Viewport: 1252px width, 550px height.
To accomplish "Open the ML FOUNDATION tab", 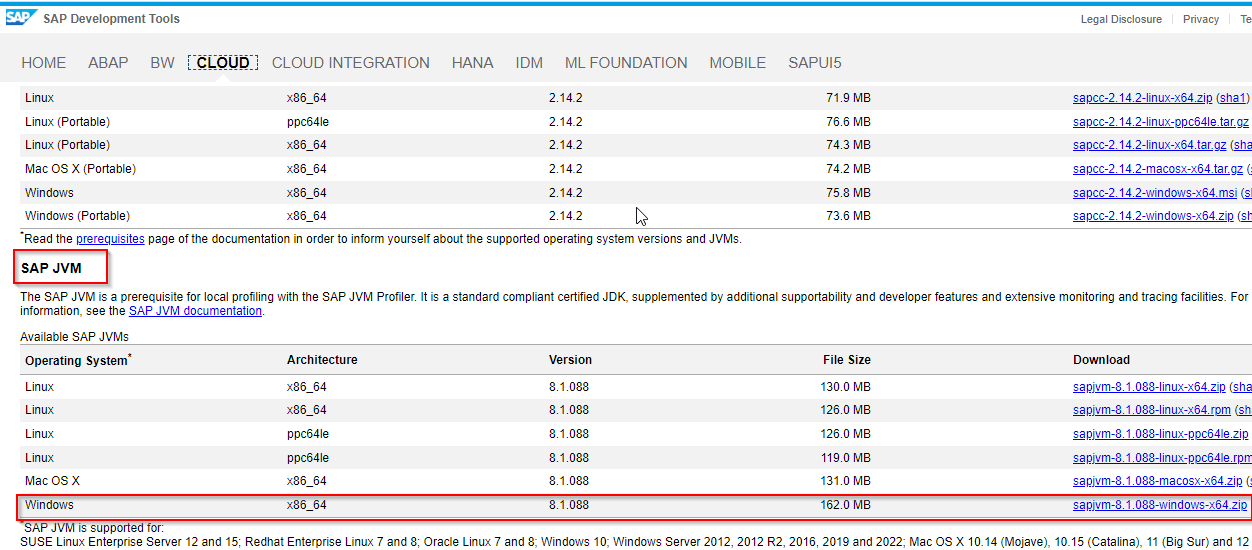I will (x=626, y=63).
